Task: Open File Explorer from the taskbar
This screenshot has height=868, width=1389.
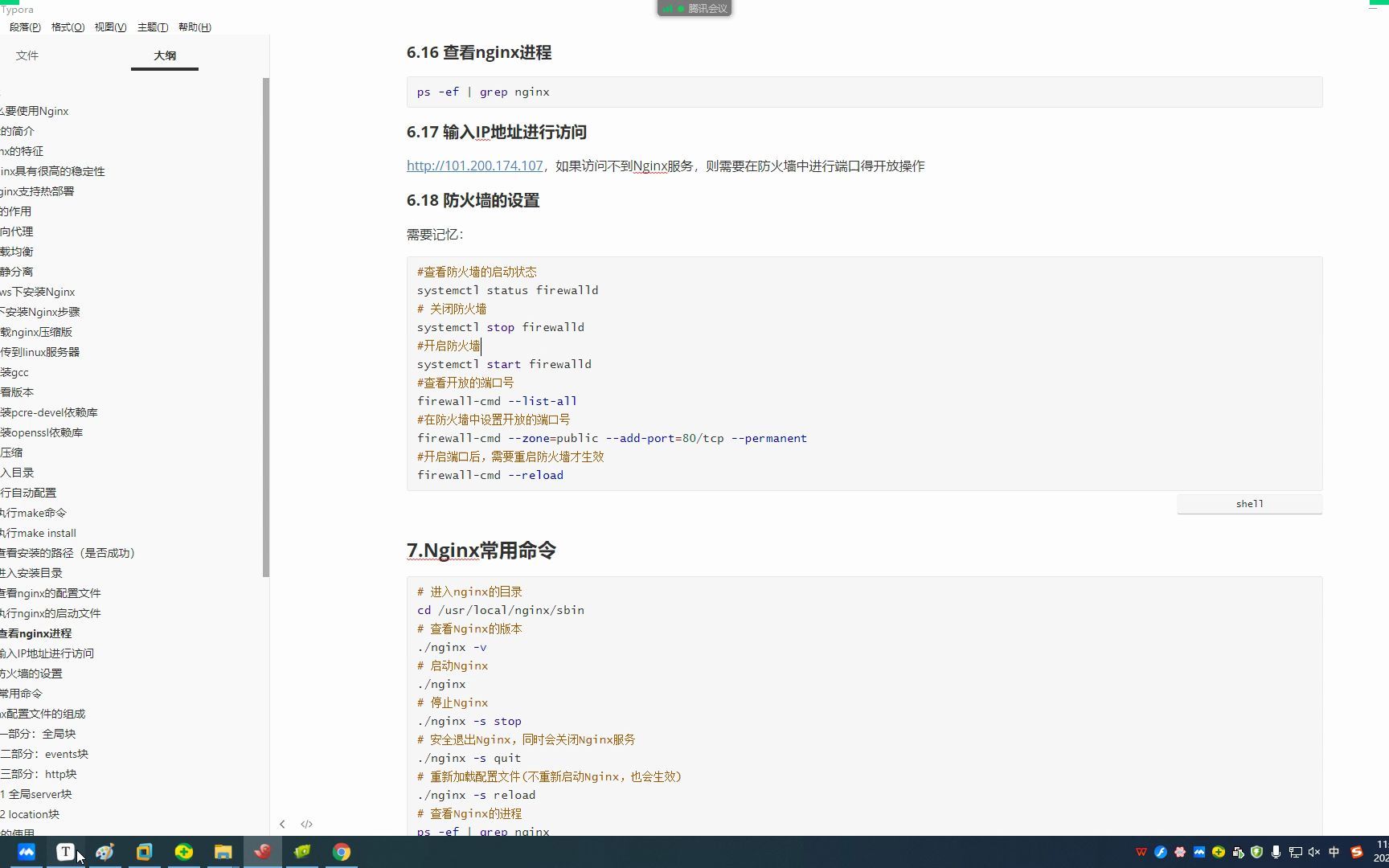Action: coord(223,852)
